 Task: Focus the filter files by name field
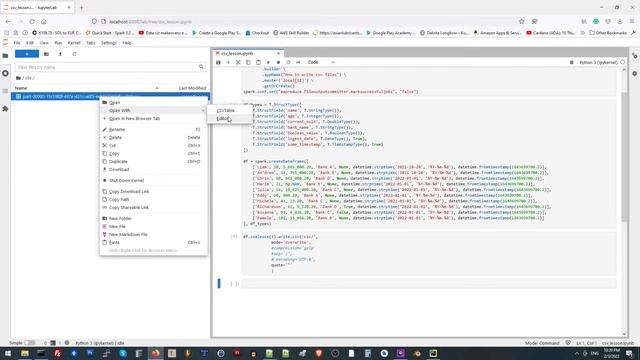coord(110,67)
